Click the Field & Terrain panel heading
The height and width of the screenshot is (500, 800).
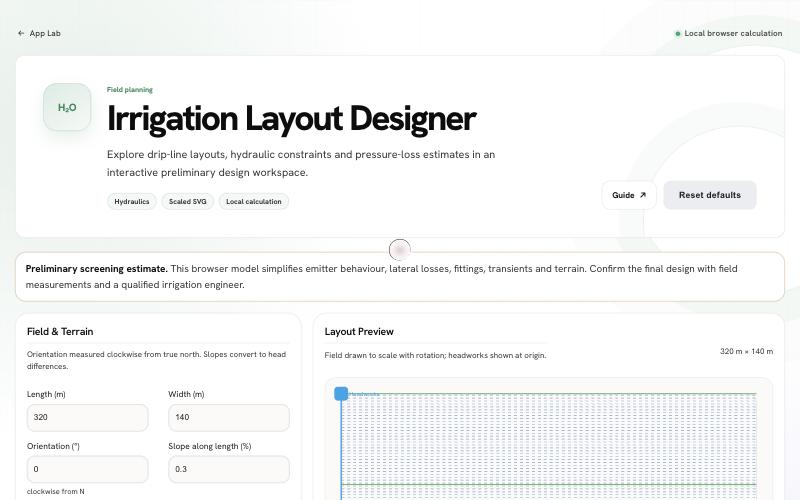coord(60,332)
